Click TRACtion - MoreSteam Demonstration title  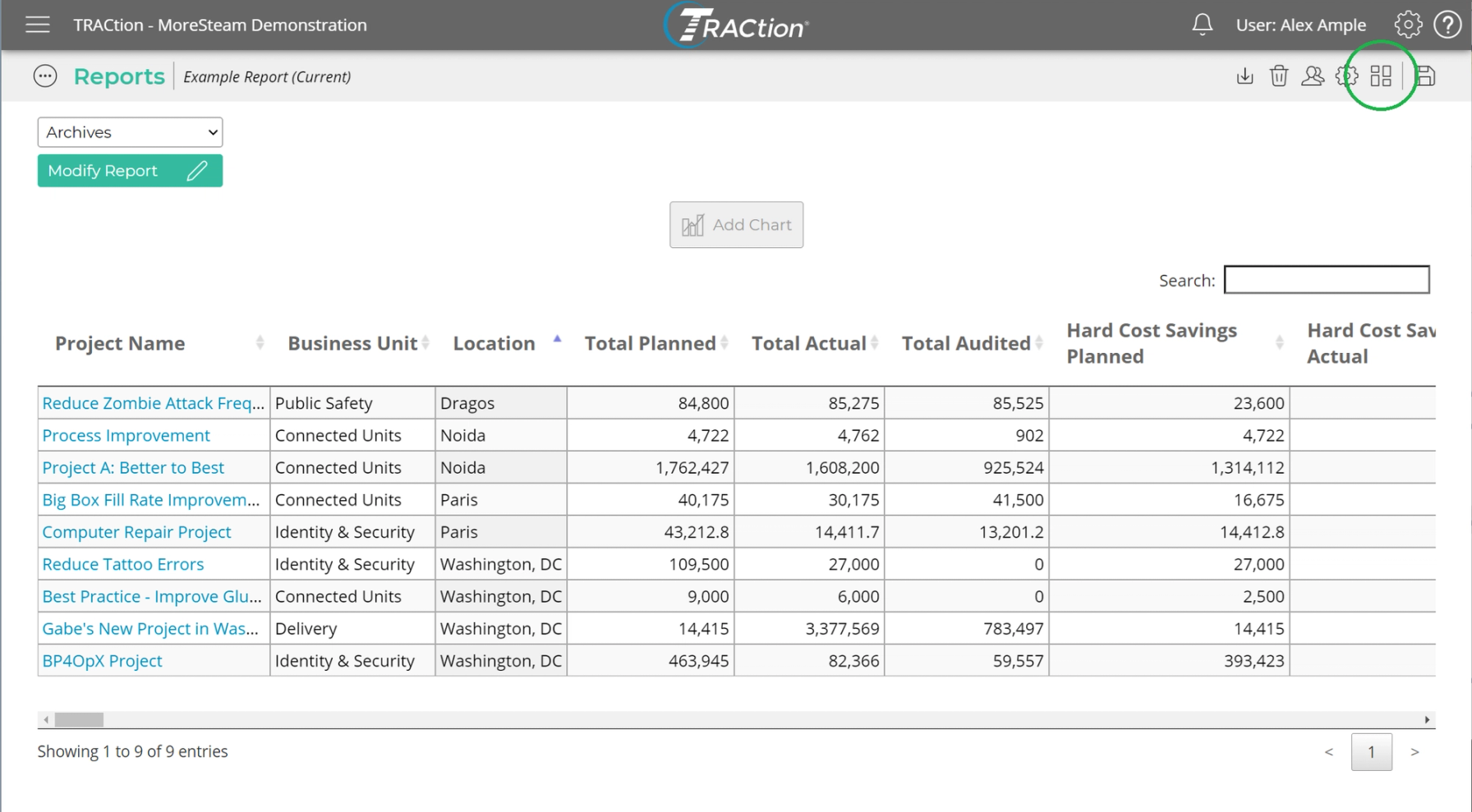(220, 25)
